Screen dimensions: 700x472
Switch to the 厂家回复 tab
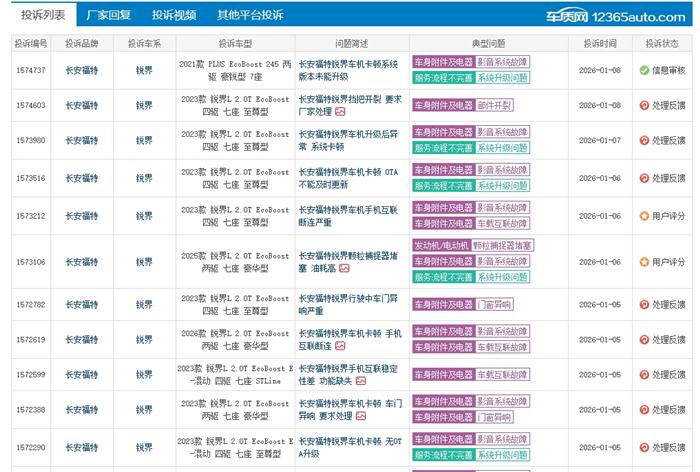point(109,15)
